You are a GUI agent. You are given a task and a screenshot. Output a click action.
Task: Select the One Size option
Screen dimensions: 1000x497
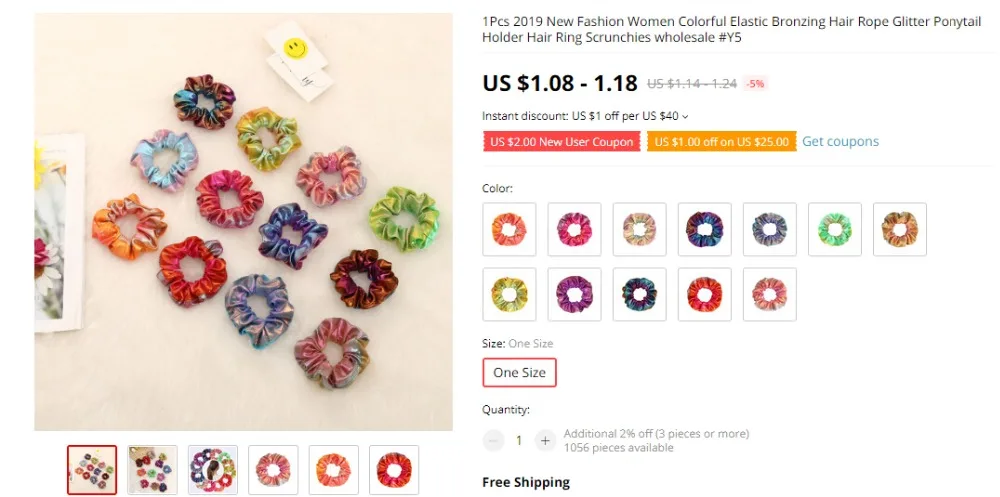point(519,373)
